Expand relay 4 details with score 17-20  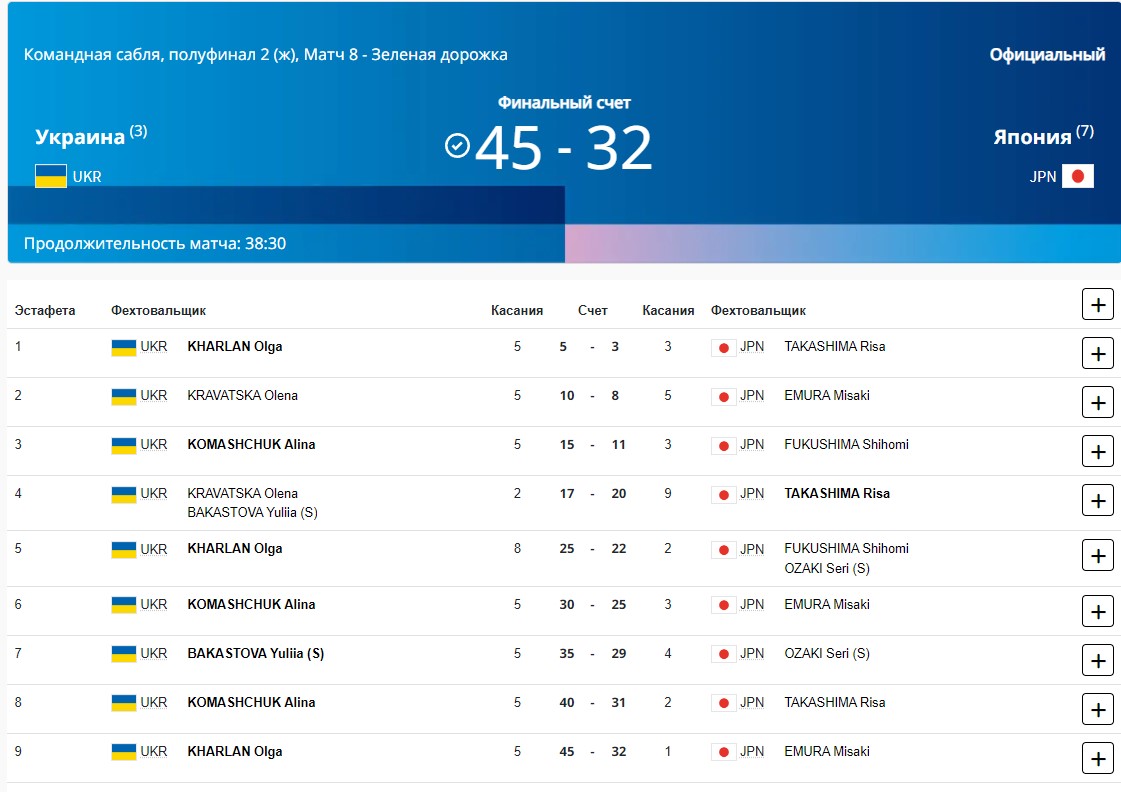click(x=1097, y=501)
